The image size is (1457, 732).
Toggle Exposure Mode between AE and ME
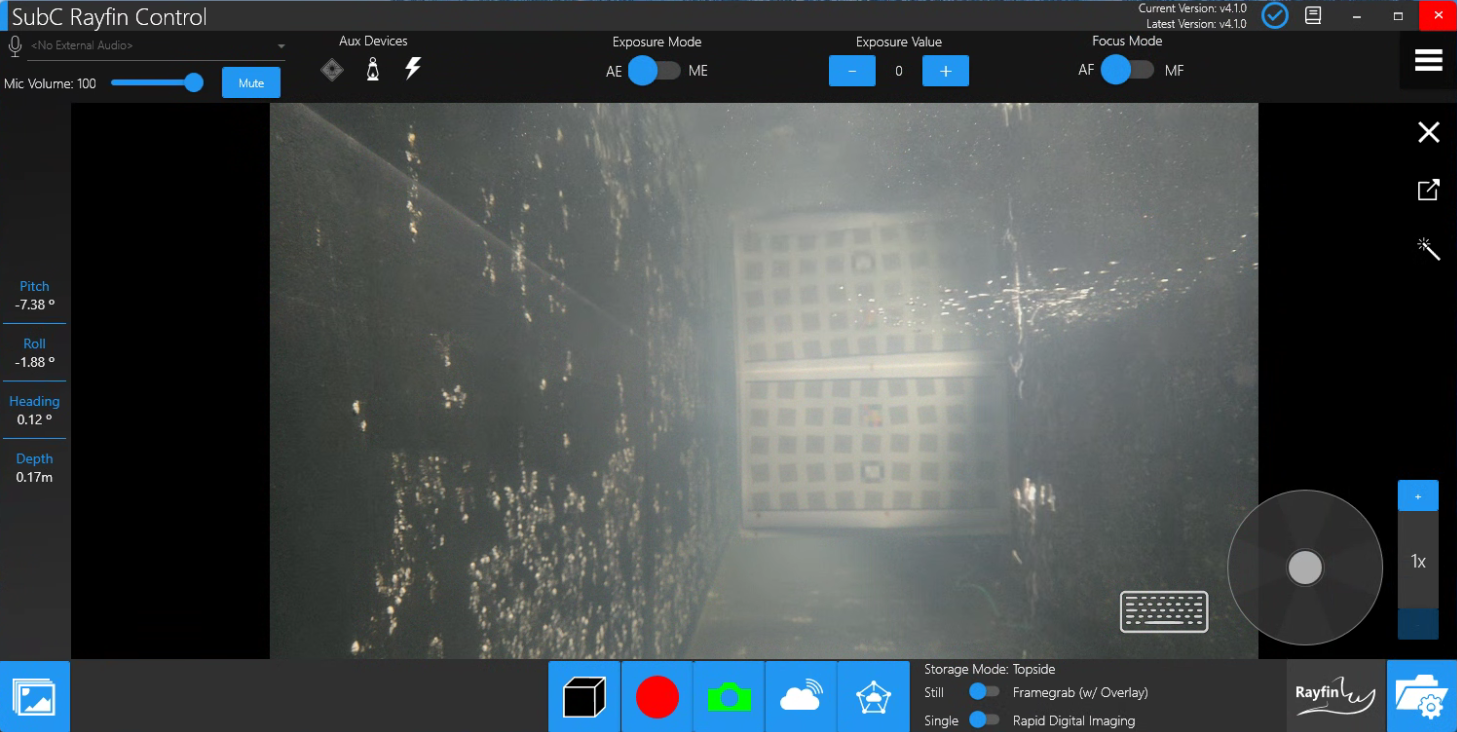654,71
